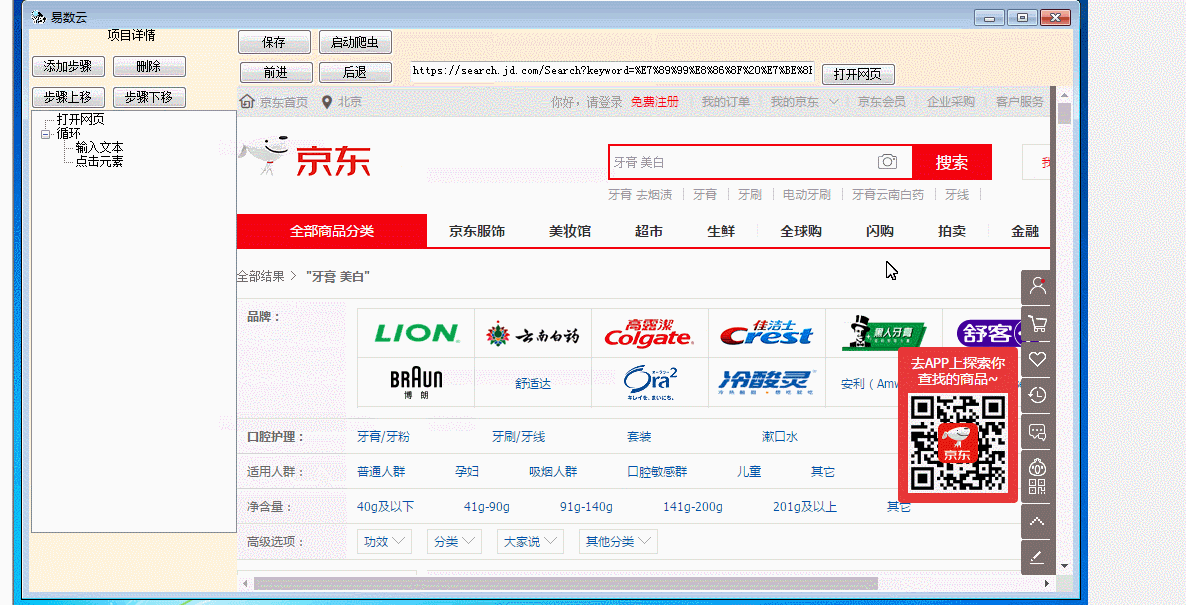This screenshot has width=1186, height=605.
Task: Click the 保存 button
Action: coord(274,42)
